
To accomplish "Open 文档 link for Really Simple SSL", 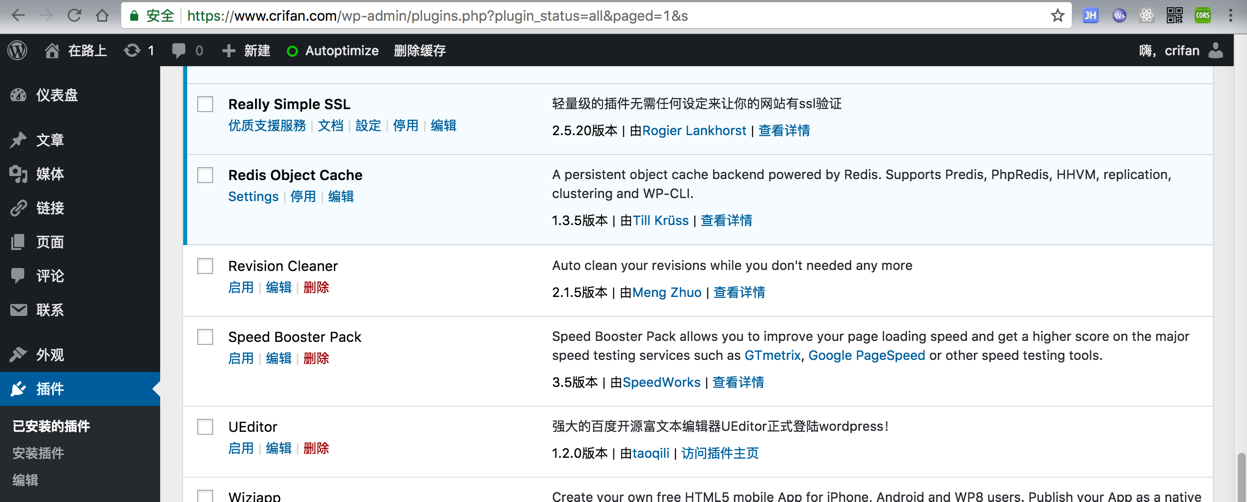I will 330,126.
